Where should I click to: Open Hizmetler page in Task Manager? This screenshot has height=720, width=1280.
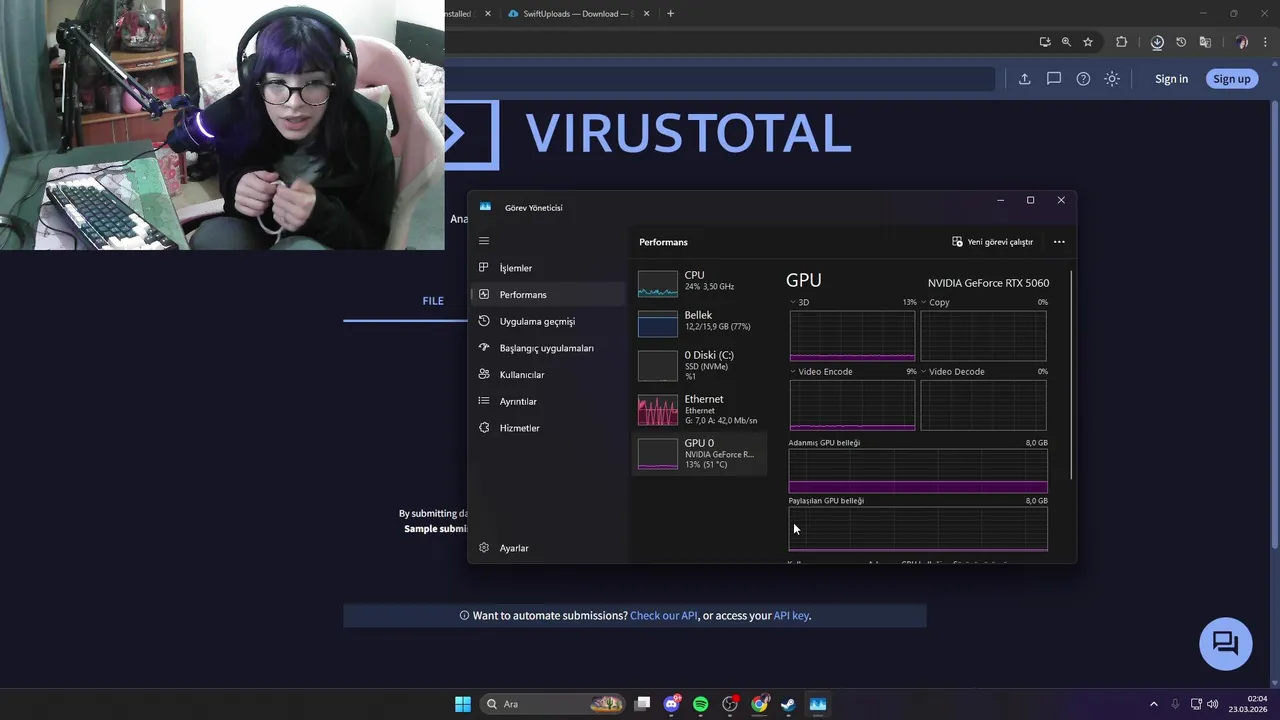click(547, 428)
